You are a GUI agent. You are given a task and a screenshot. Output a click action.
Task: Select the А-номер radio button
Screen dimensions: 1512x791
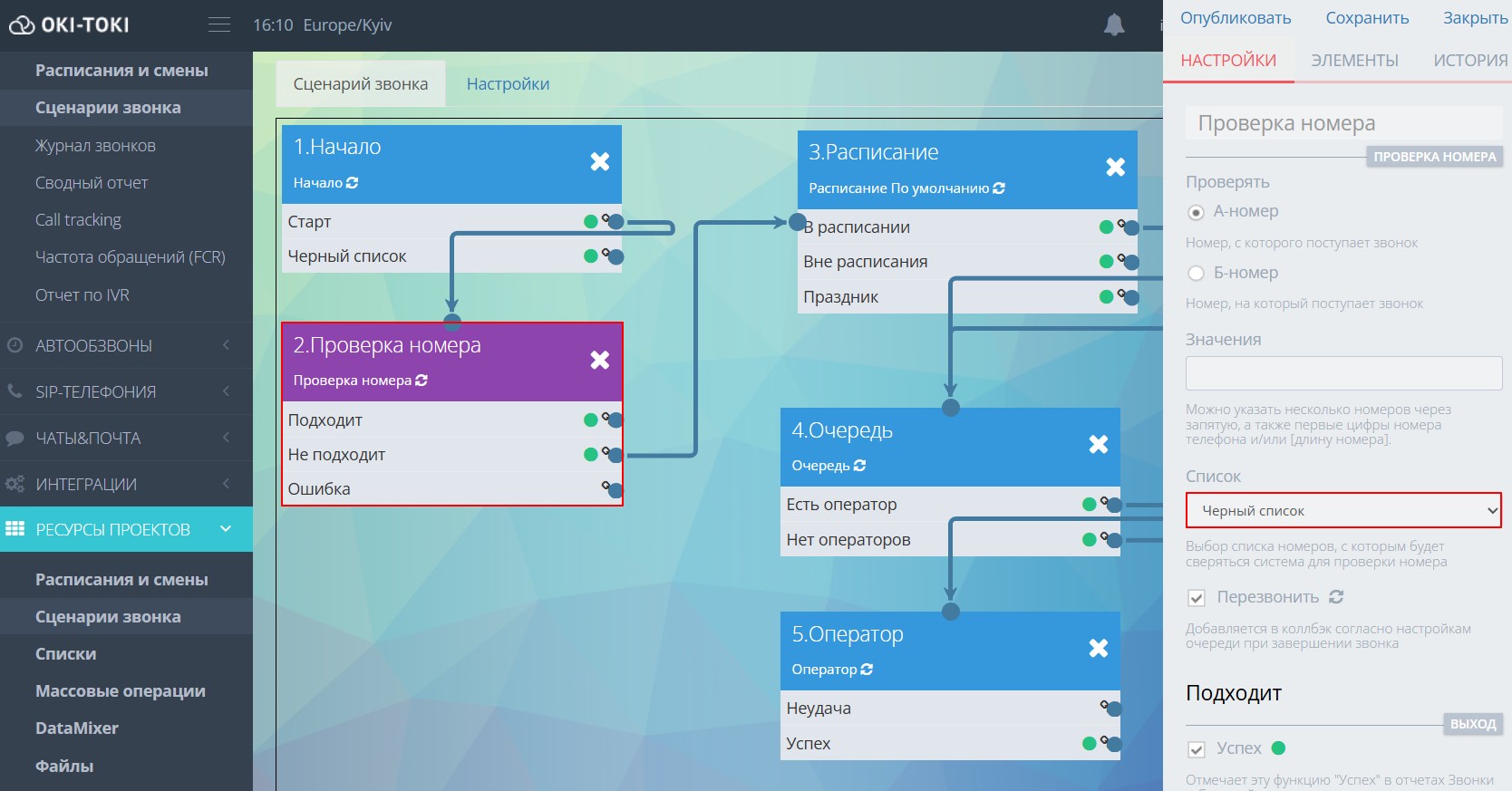1197,212
